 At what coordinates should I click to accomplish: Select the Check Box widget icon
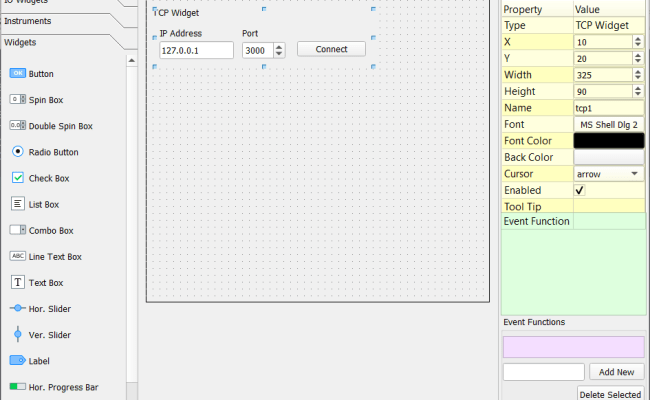click(17, 178)
